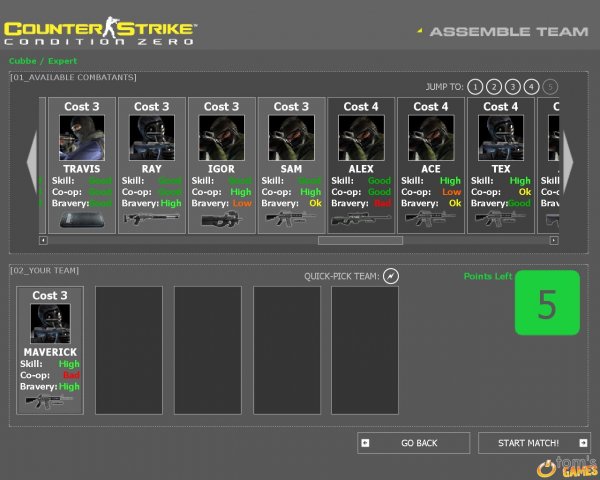
Task: Select Travis's portrait
Action: pyautogui.click(x=82, y=138)
